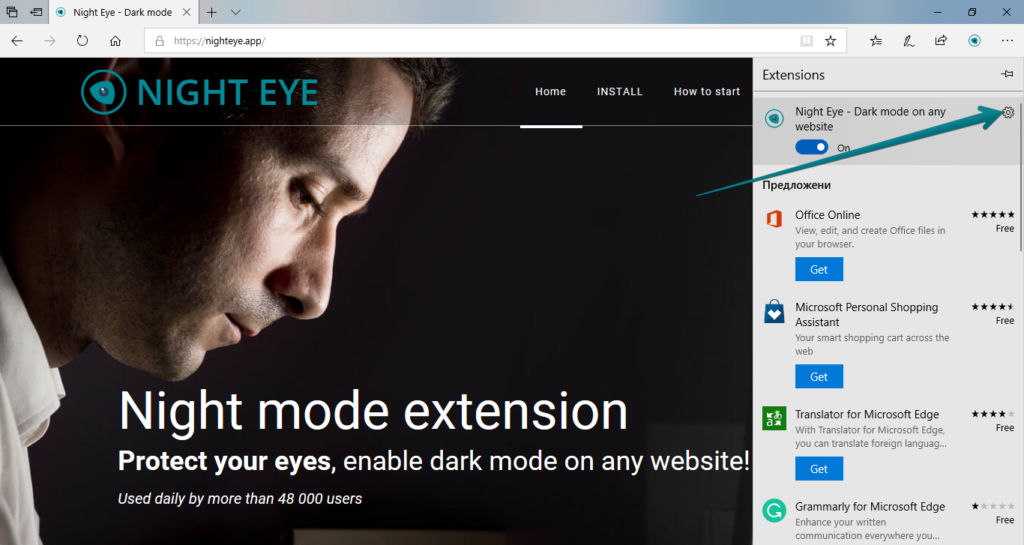1024x545 pixels.
Task: Click 'Your smart shopping cart across the web' text
Action: pyautogui.click(x=872, y=345)
